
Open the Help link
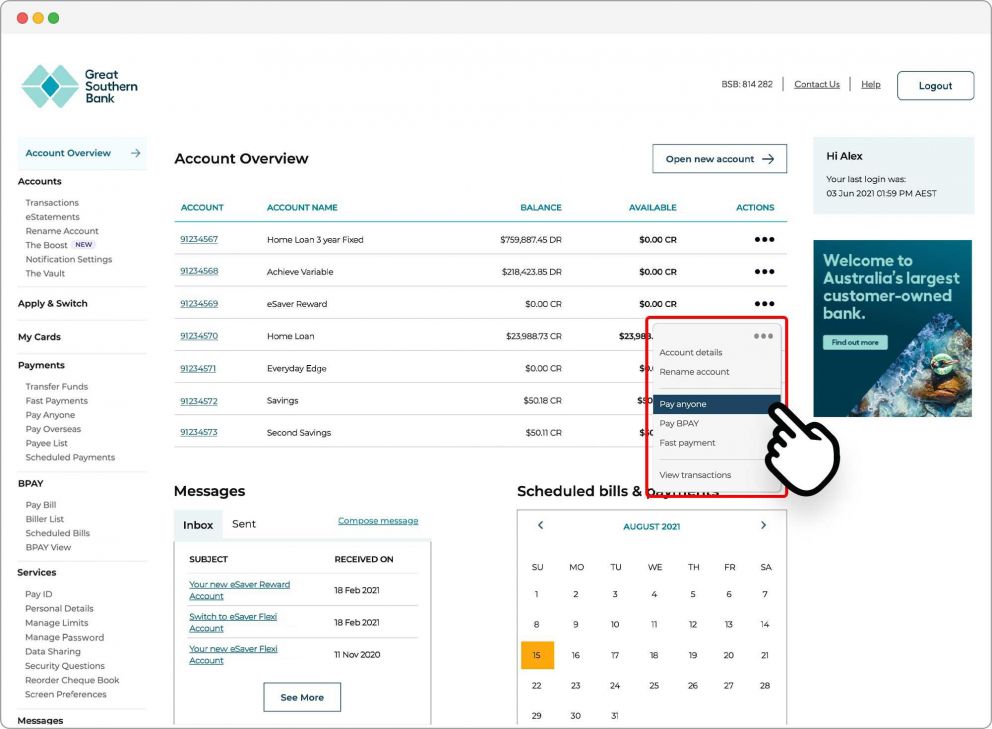click(x=871, y=84)
